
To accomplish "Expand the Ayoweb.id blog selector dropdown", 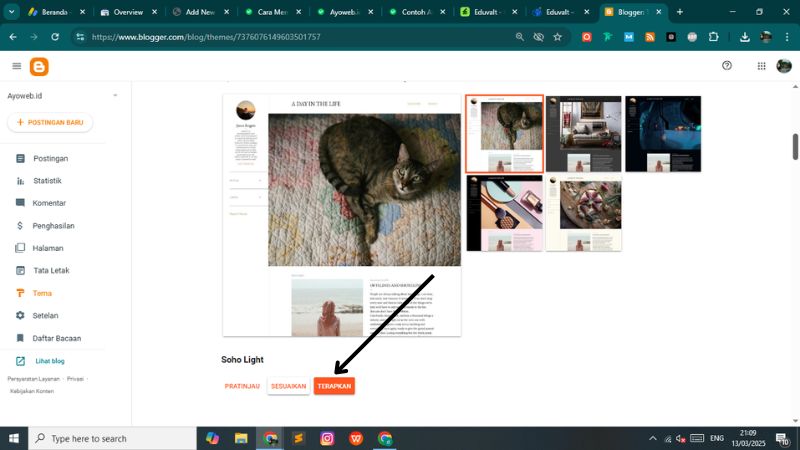I will [115, 95].
